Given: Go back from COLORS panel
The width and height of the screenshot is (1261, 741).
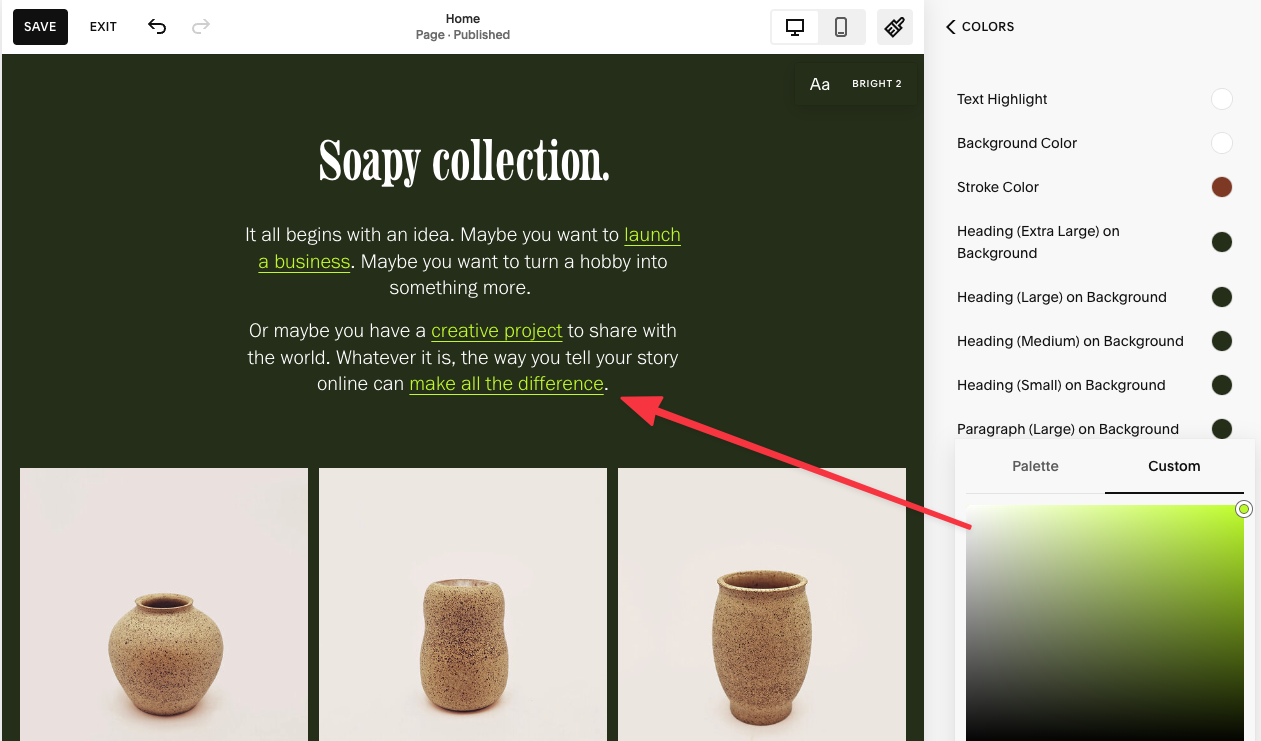Looking at the screenshot, I should tap(951, 27).
